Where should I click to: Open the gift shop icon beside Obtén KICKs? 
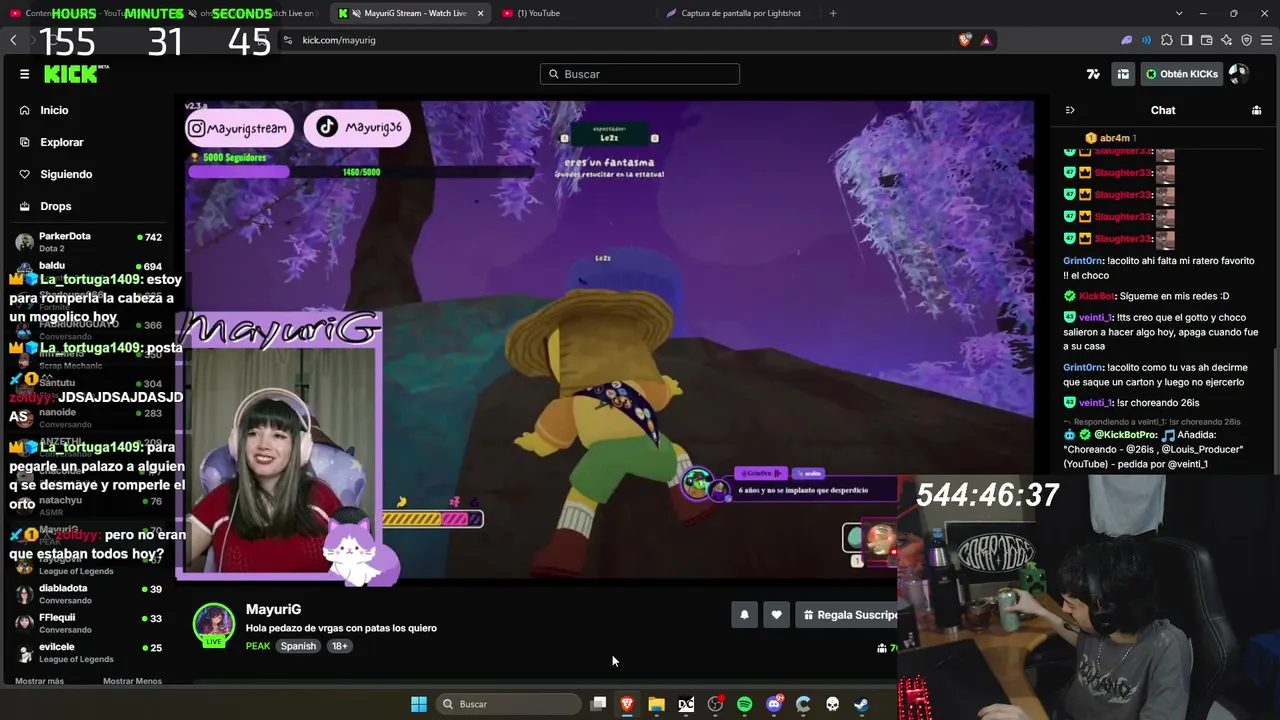pyautogui.click(x=1123, y=74)
